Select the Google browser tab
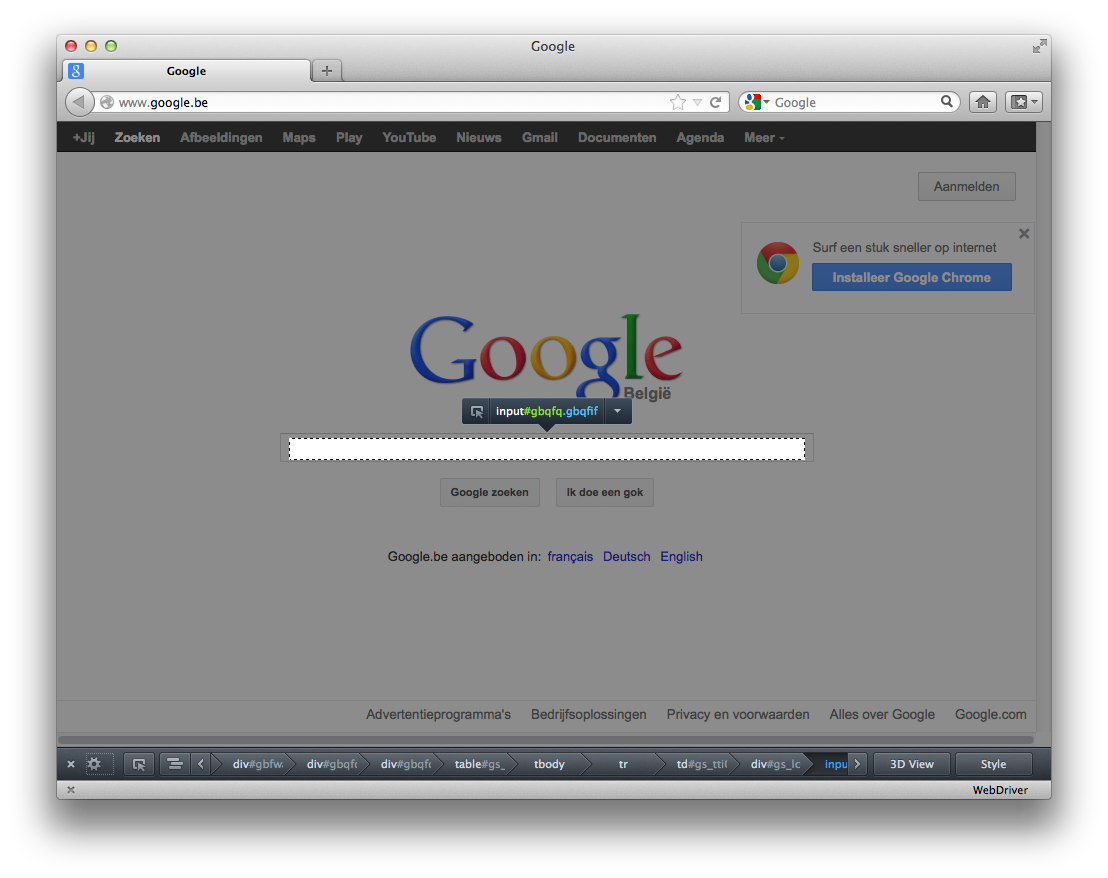 (x=187, y=71)
